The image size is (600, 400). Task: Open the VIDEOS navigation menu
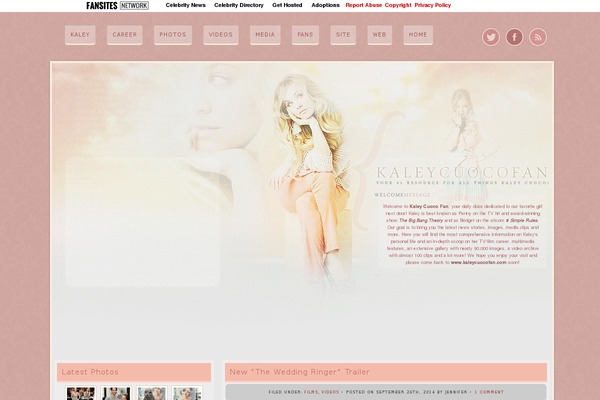[221, 35]
